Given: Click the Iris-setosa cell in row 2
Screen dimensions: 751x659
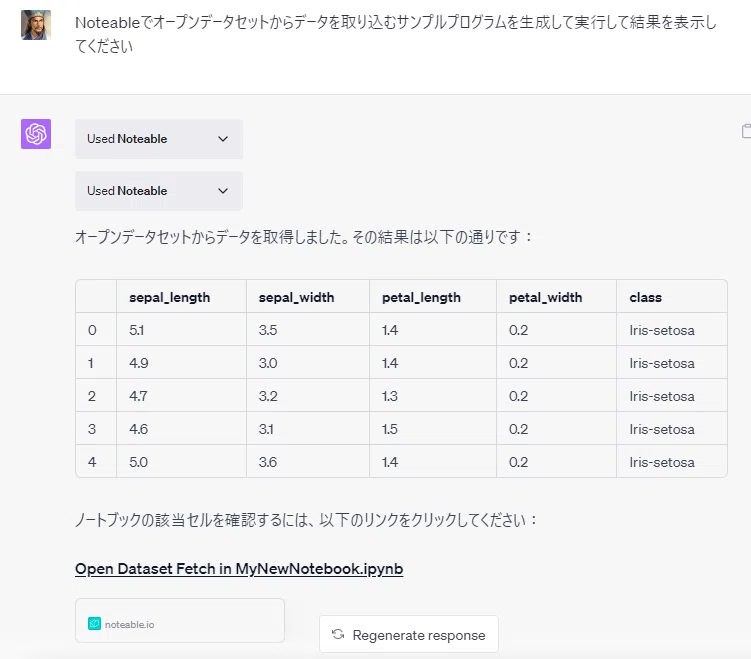Looking at the screenshot, I should (x=672, y=396).
